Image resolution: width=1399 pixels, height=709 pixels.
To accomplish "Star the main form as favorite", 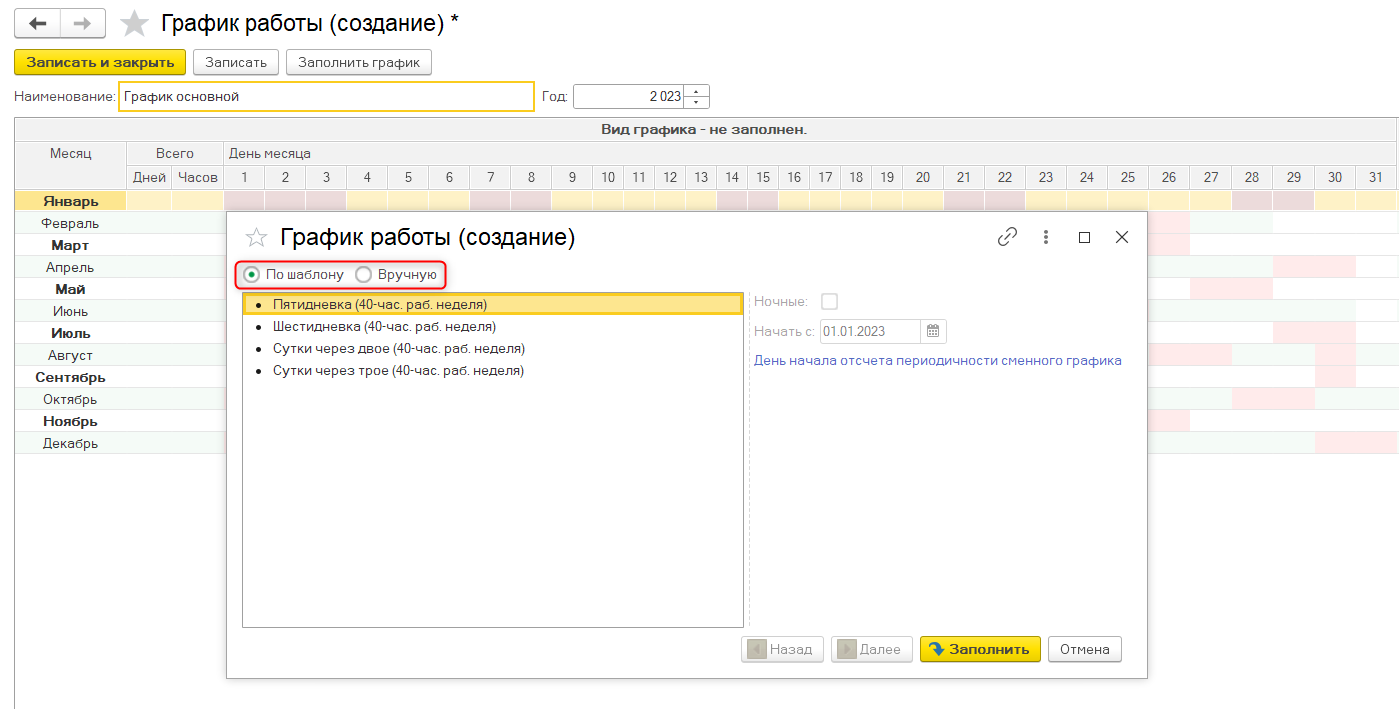I will [x=134, y=24].
